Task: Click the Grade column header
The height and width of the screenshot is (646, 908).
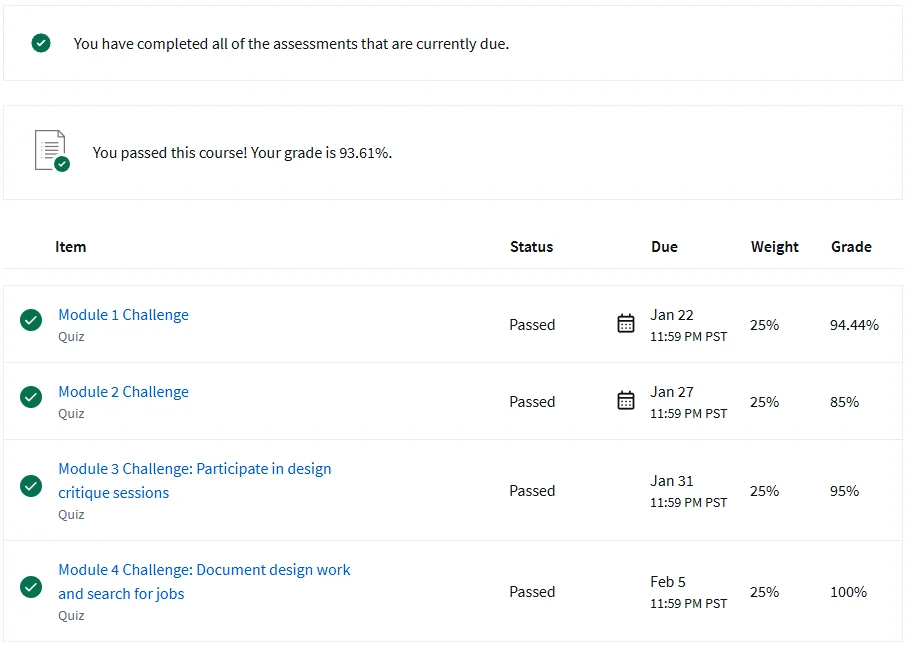Action: pyautogui.click(x=851, y=247)
